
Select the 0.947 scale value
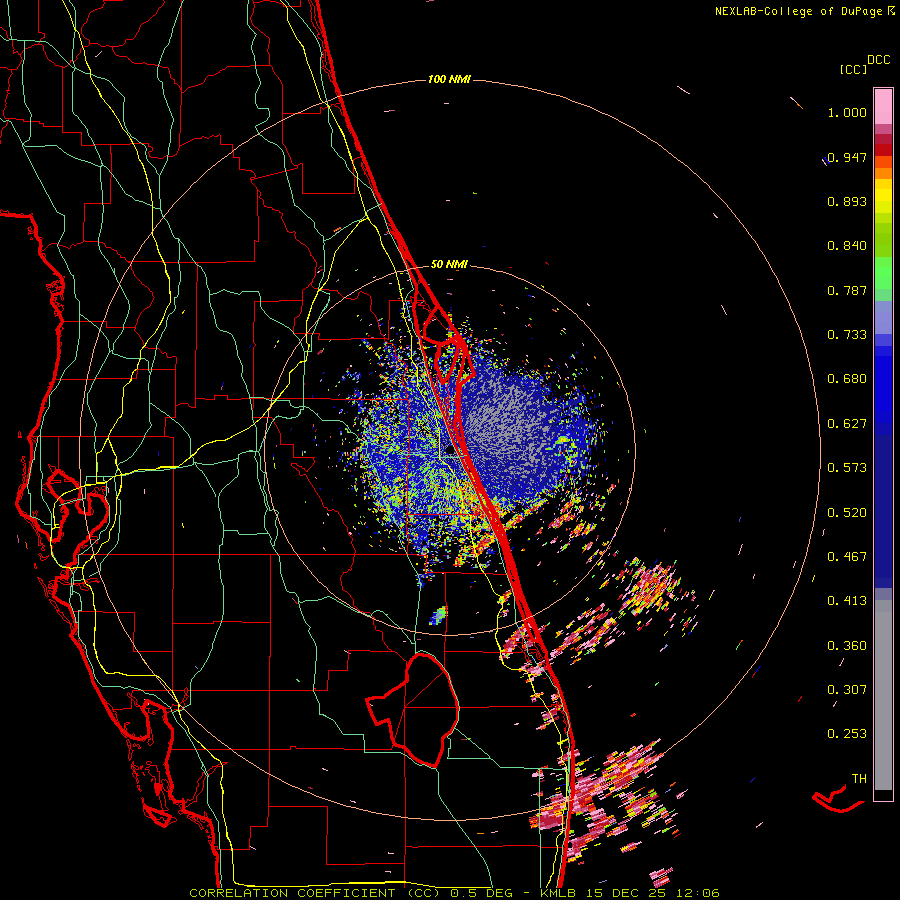coord(847,158)
